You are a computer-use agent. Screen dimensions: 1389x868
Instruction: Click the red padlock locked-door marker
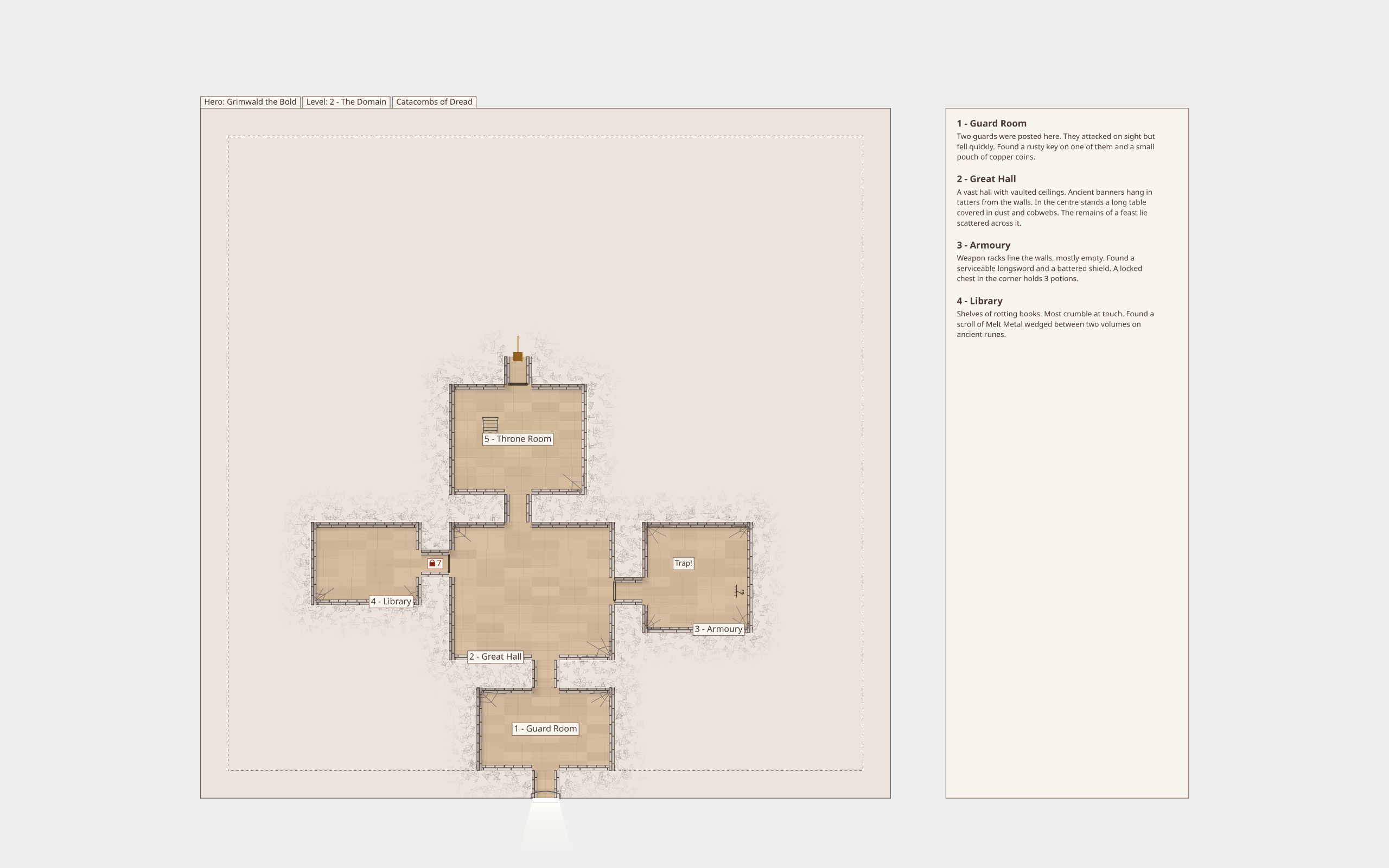pos(432,563)
